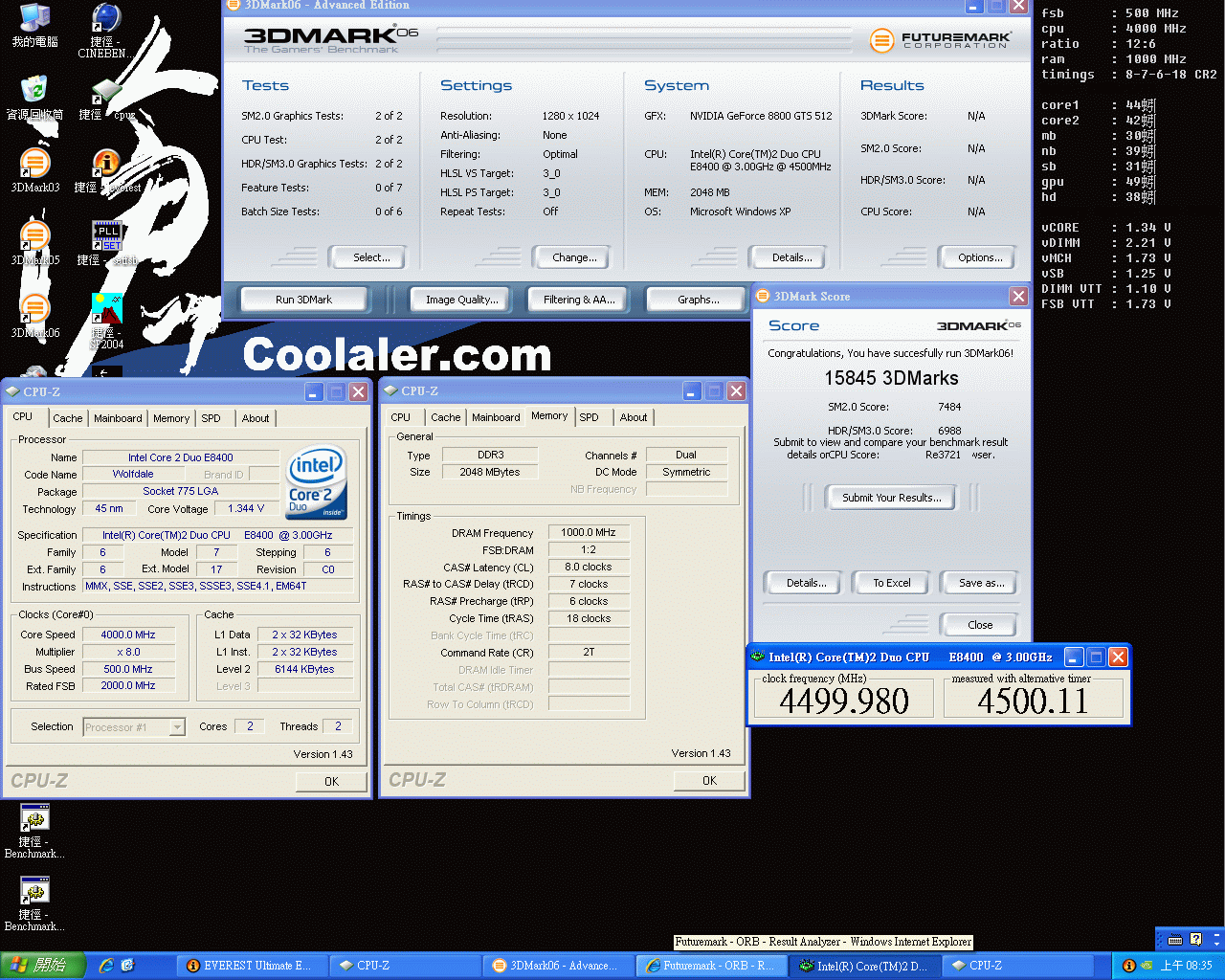Open the My Computer (我的電腦) desktop icon
The width and height of the screenshot is (1225, 980).
34,26
